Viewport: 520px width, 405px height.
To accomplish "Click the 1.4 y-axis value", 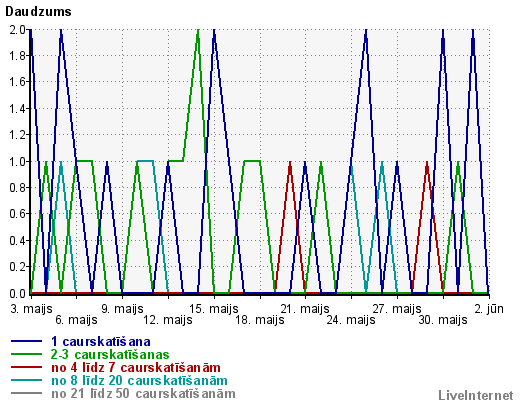I will 18,109.
